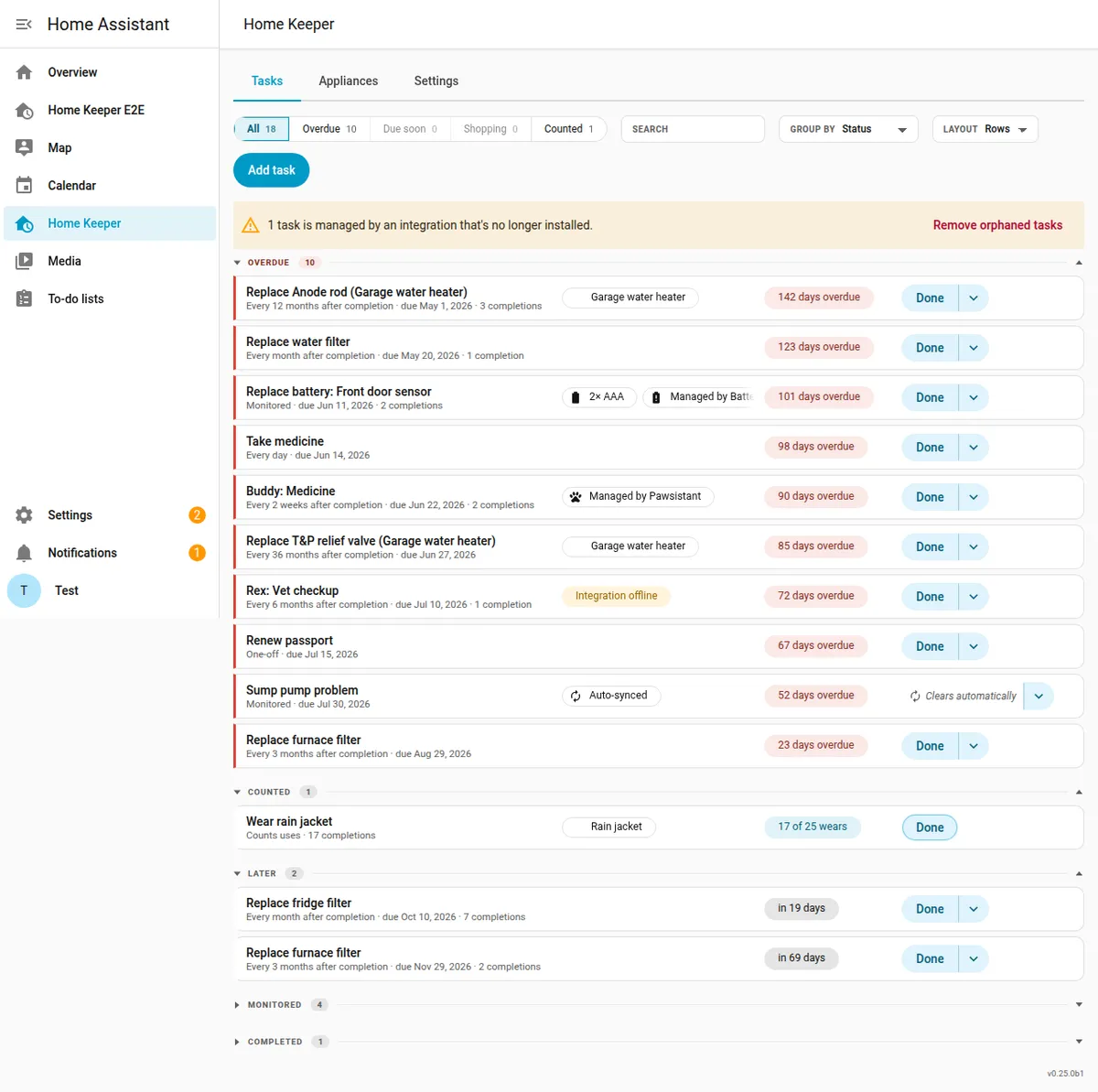The width and height of the screenshot is (1098, 1092).
Task: Open the Calendar sidebar icon
Action: pos(25,186)
